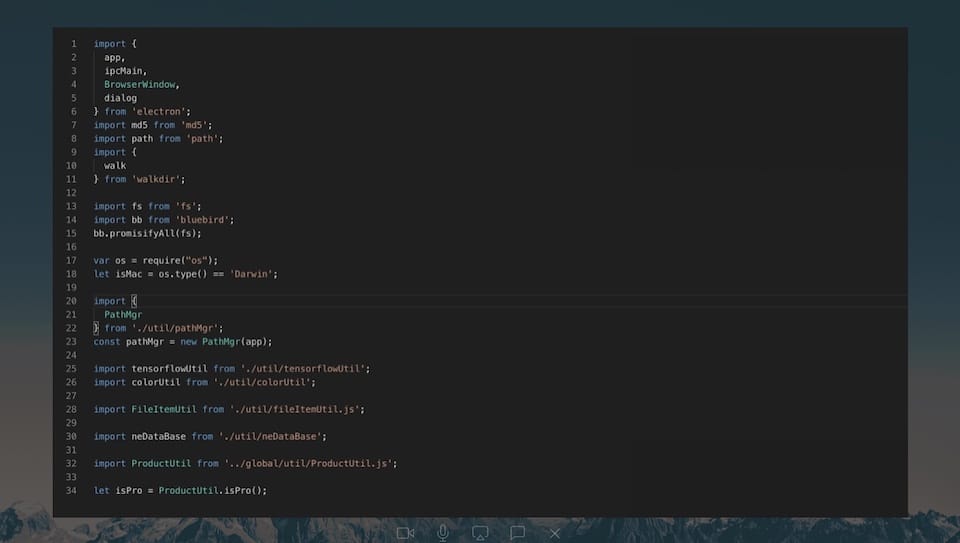Click FileItemUtil identifier on line 28

point(164,409)
